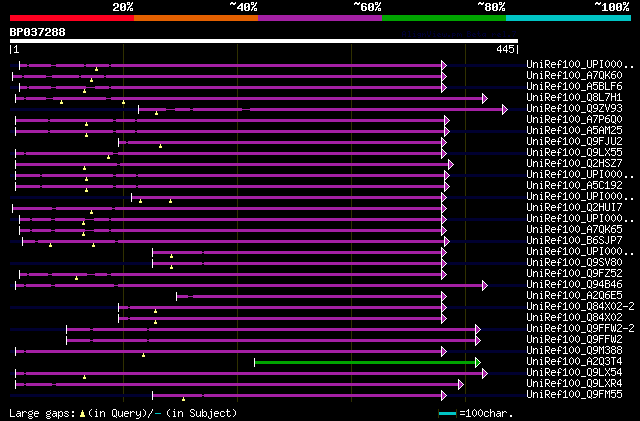Click the orange ~40% identity legend segment
The image size is (640, 421).
click(x=196, y=18)
